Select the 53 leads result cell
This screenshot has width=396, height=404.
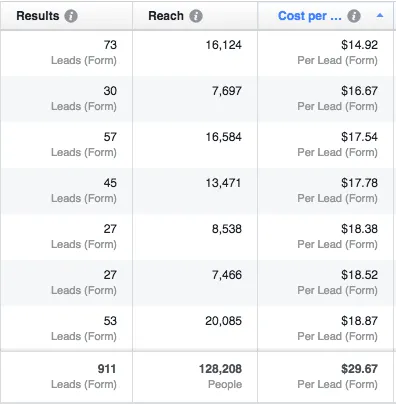pos(67,329)
